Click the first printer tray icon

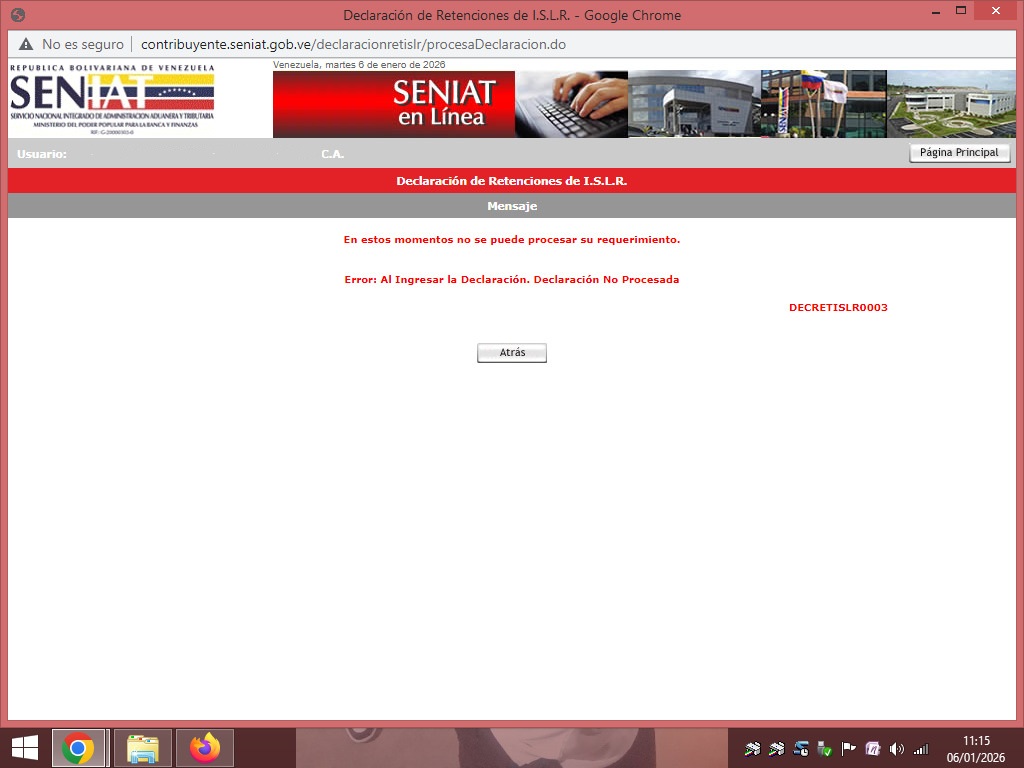[753, 749]
